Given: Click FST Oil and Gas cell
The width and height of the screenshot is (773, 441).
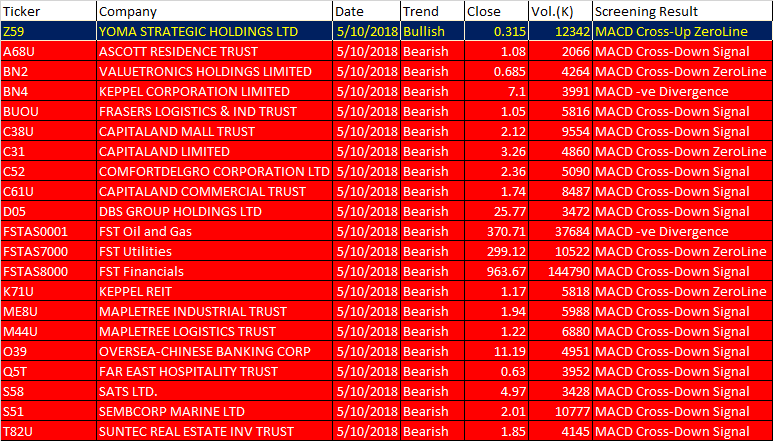Looking at the screenshot, I should point(214,232).
